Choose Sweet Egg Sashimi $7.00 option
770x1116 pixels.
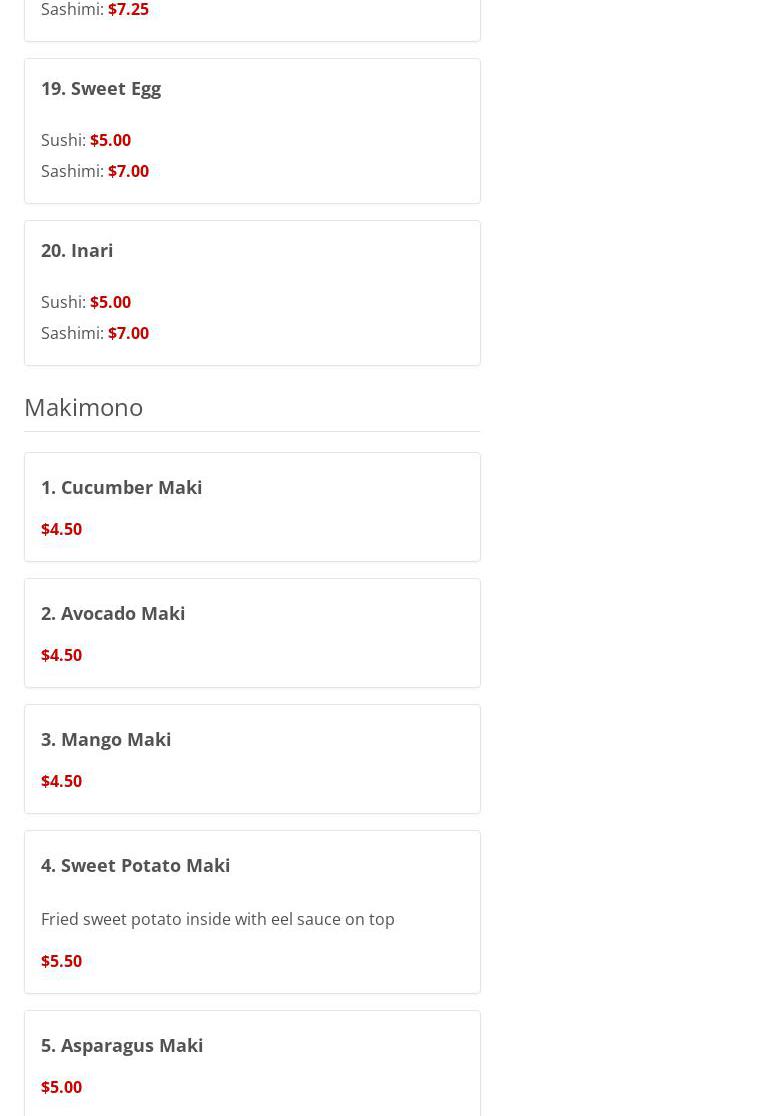pyautogui.click(x=95, y=172)
